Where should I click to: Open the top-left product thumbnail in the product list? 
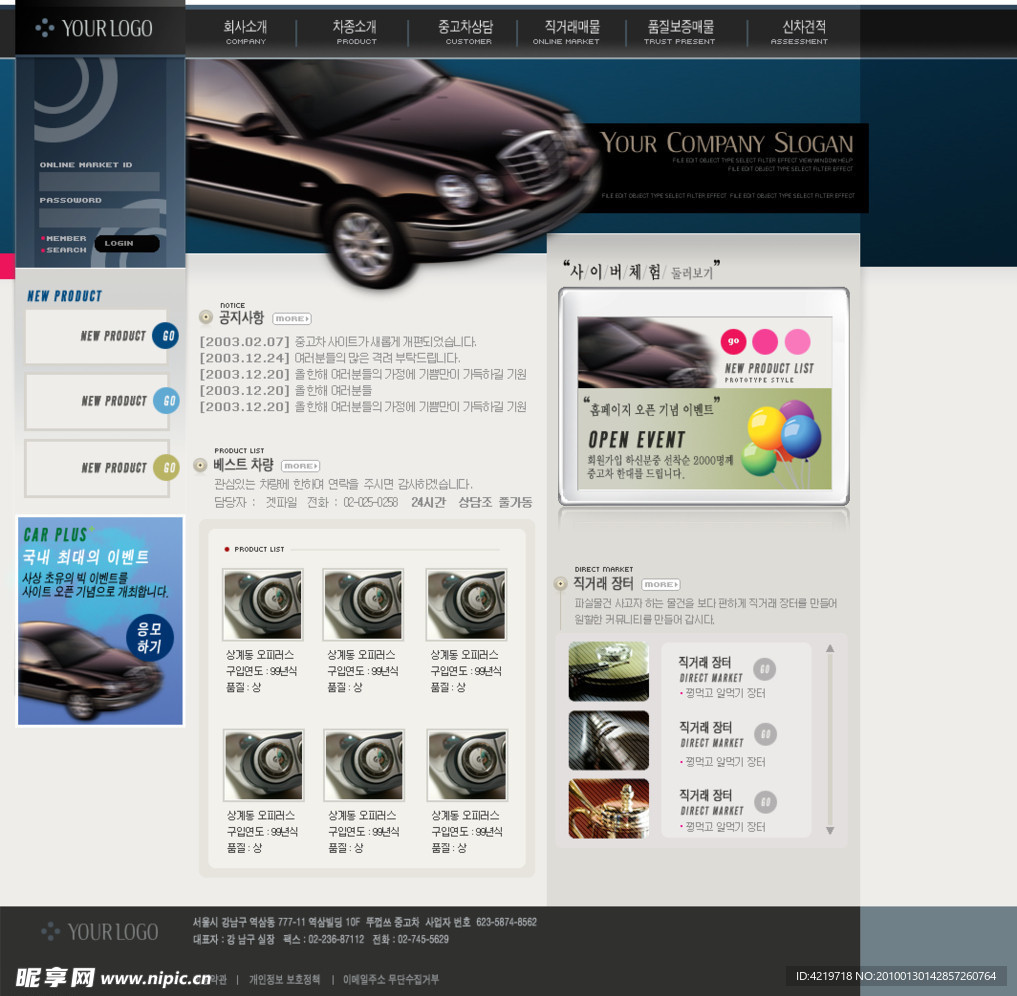(x=262, y=605)
